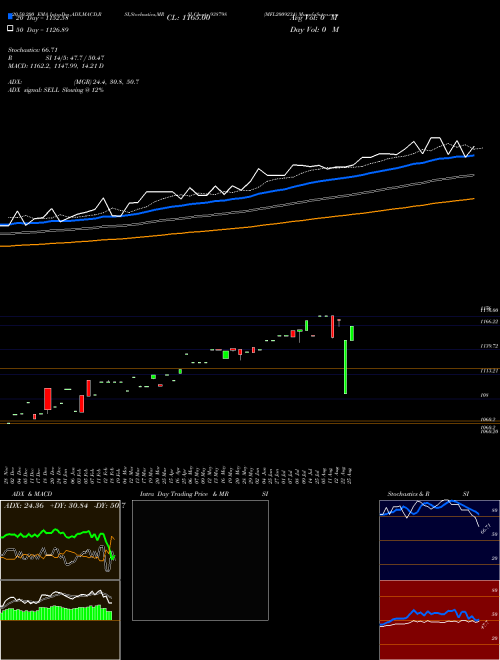The image size is (500, 660).
Task: Select the RSI 14/5: 47.7/50.47 reading
Action: click(56, 58)
